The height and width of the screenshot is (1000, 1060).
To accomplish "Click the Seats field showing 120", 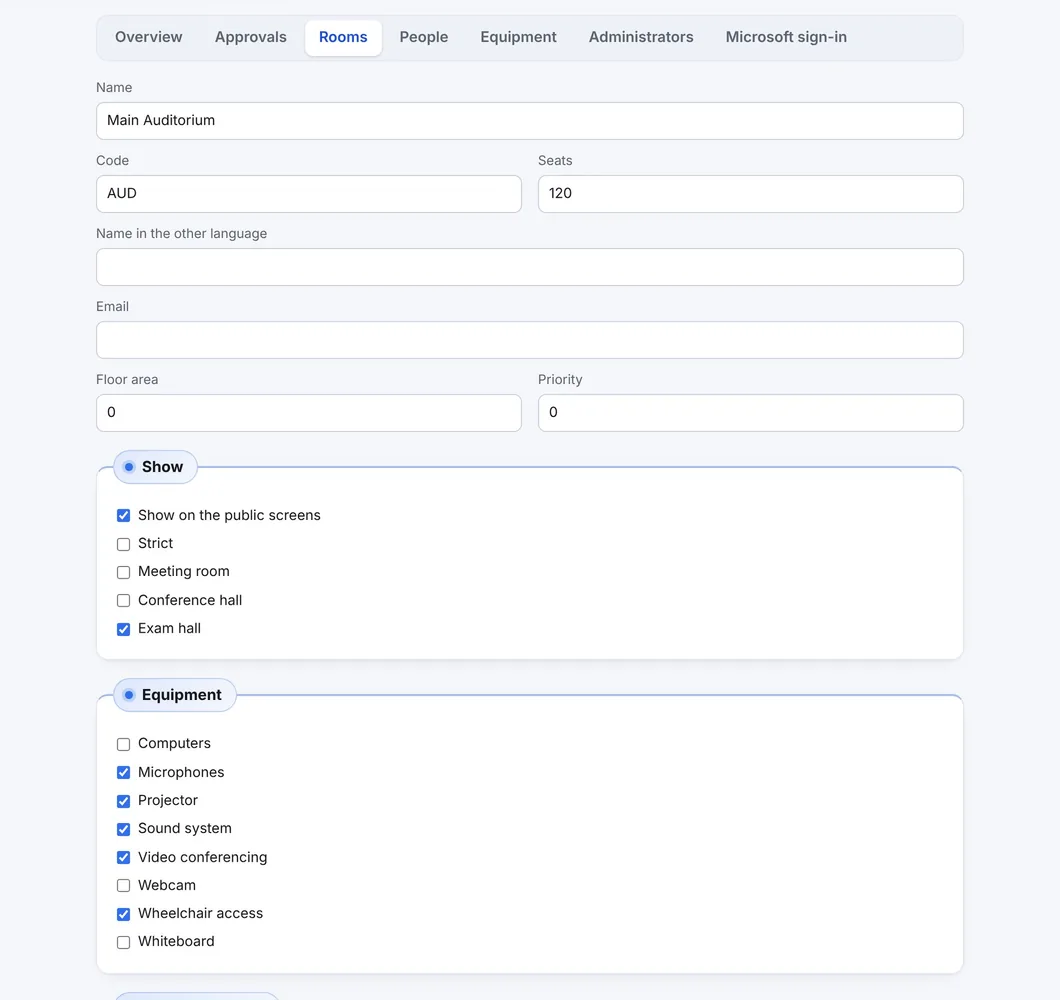I will coord(750,194).
